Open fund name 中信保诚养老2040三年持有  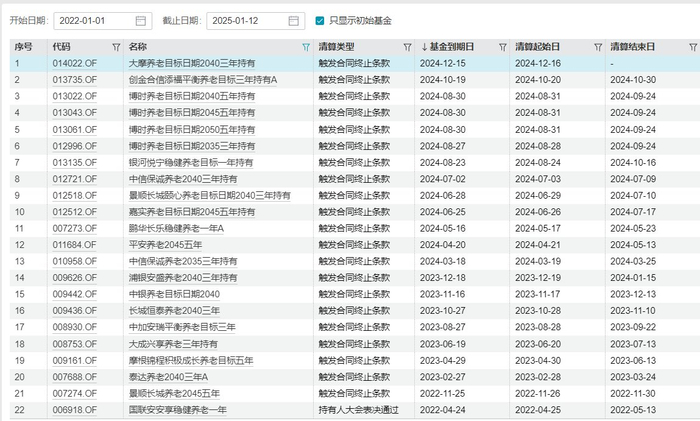pos(183,179)
